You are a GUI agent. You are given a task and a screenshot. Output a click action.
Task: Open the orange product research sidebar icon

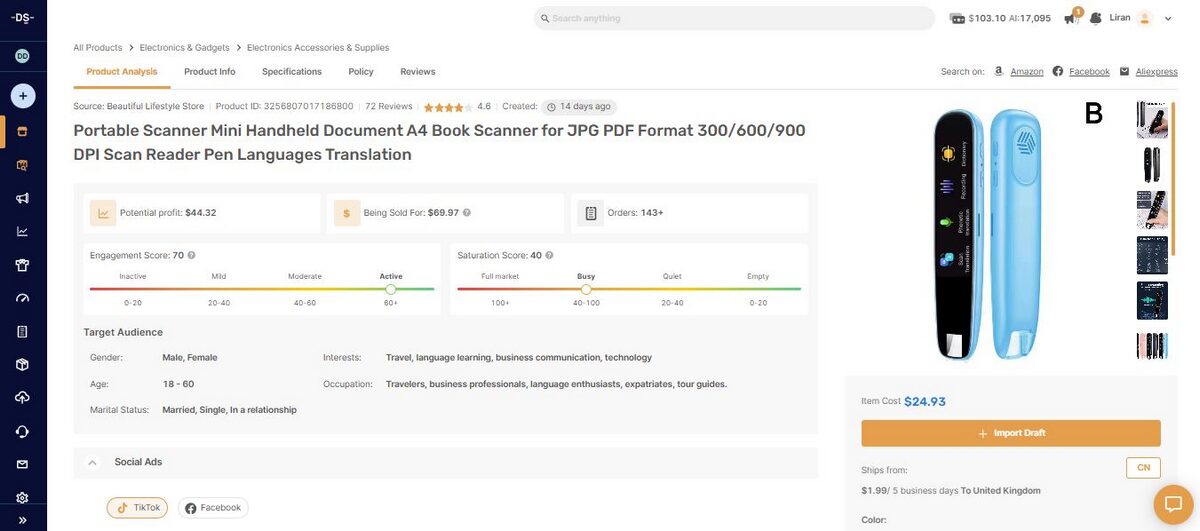point(22,165)
